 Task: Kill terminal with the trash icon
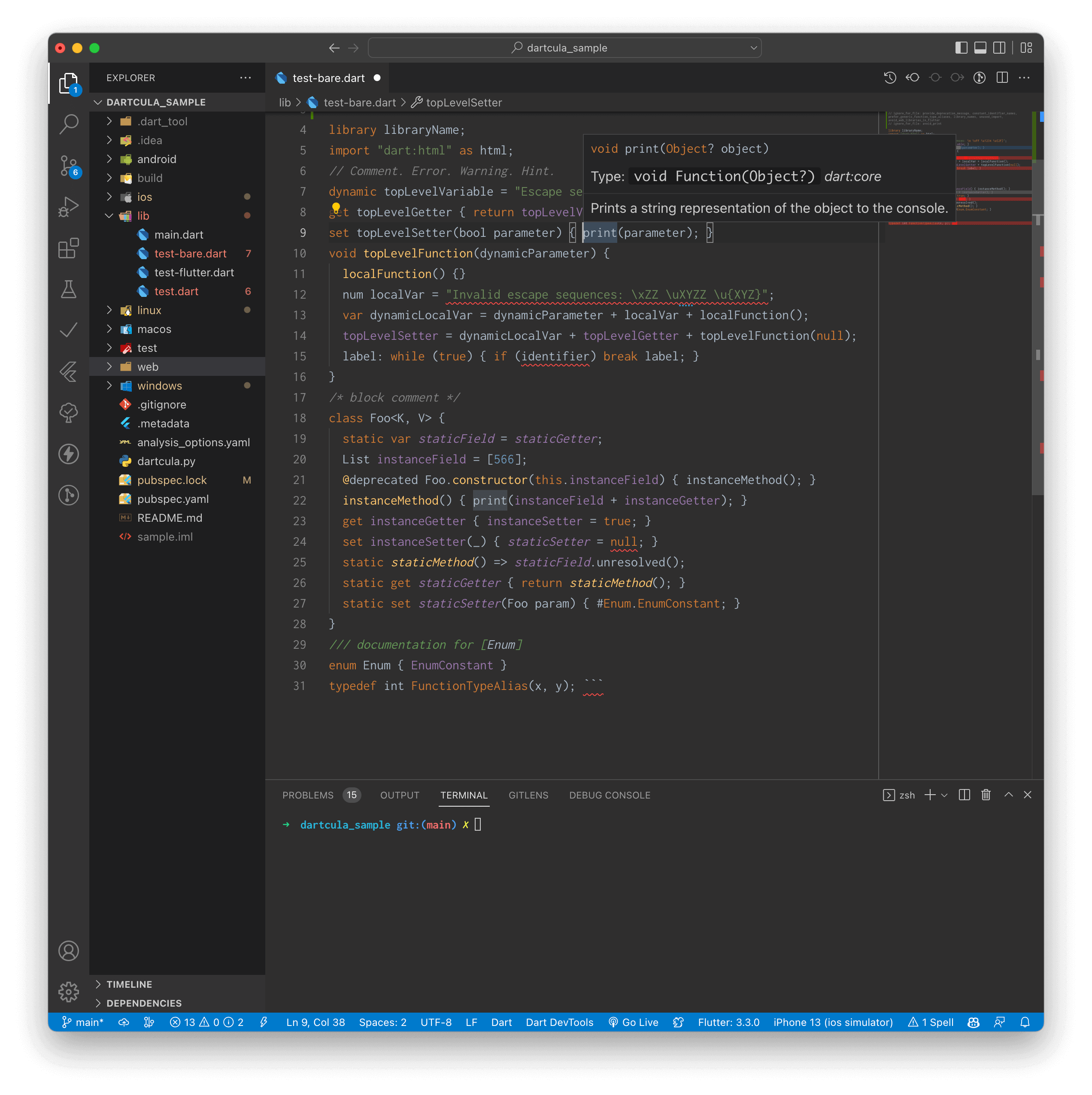coord(986,795)
